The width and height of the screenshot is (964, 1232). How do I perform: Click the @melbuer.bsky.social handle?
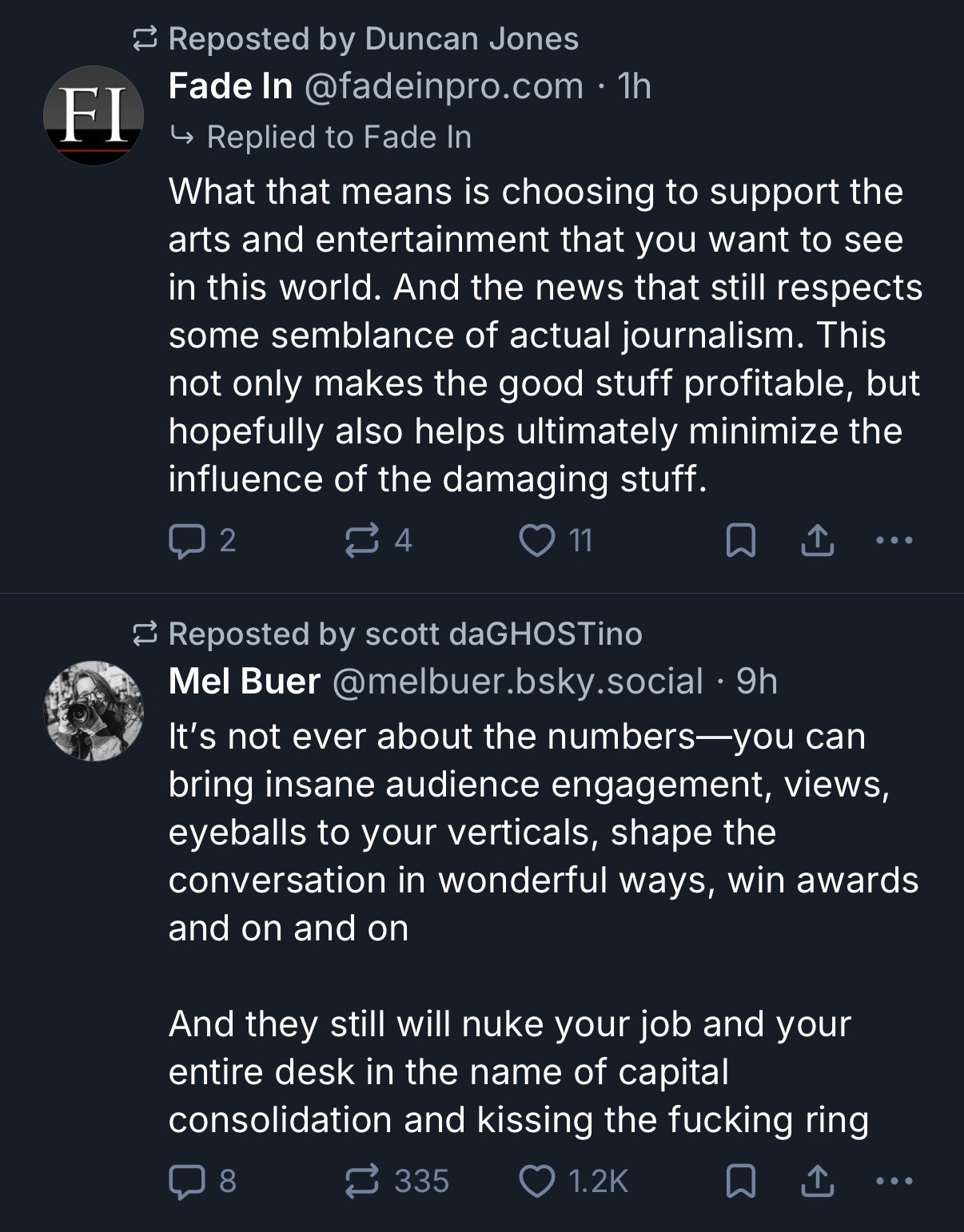[x=516, y=682]
